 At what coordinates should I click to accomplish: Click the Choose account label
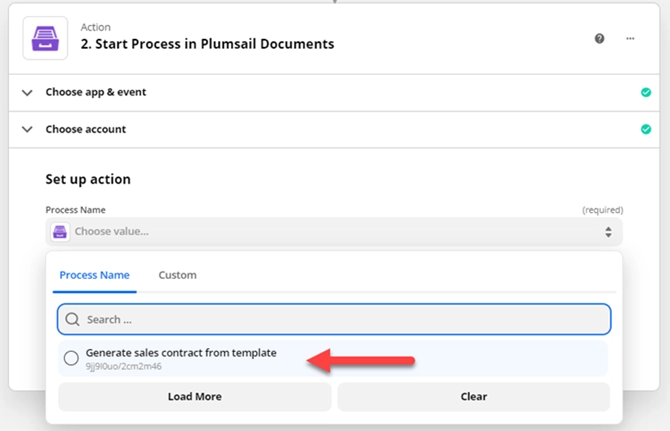(x=85, y=129)
